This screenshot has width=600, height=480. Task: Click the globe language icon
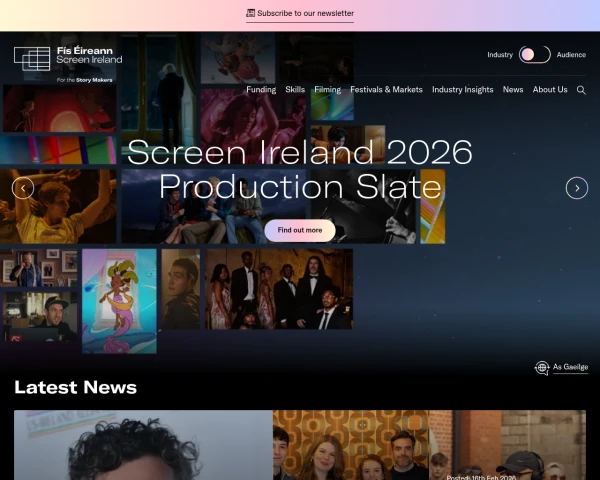point(542,367)
